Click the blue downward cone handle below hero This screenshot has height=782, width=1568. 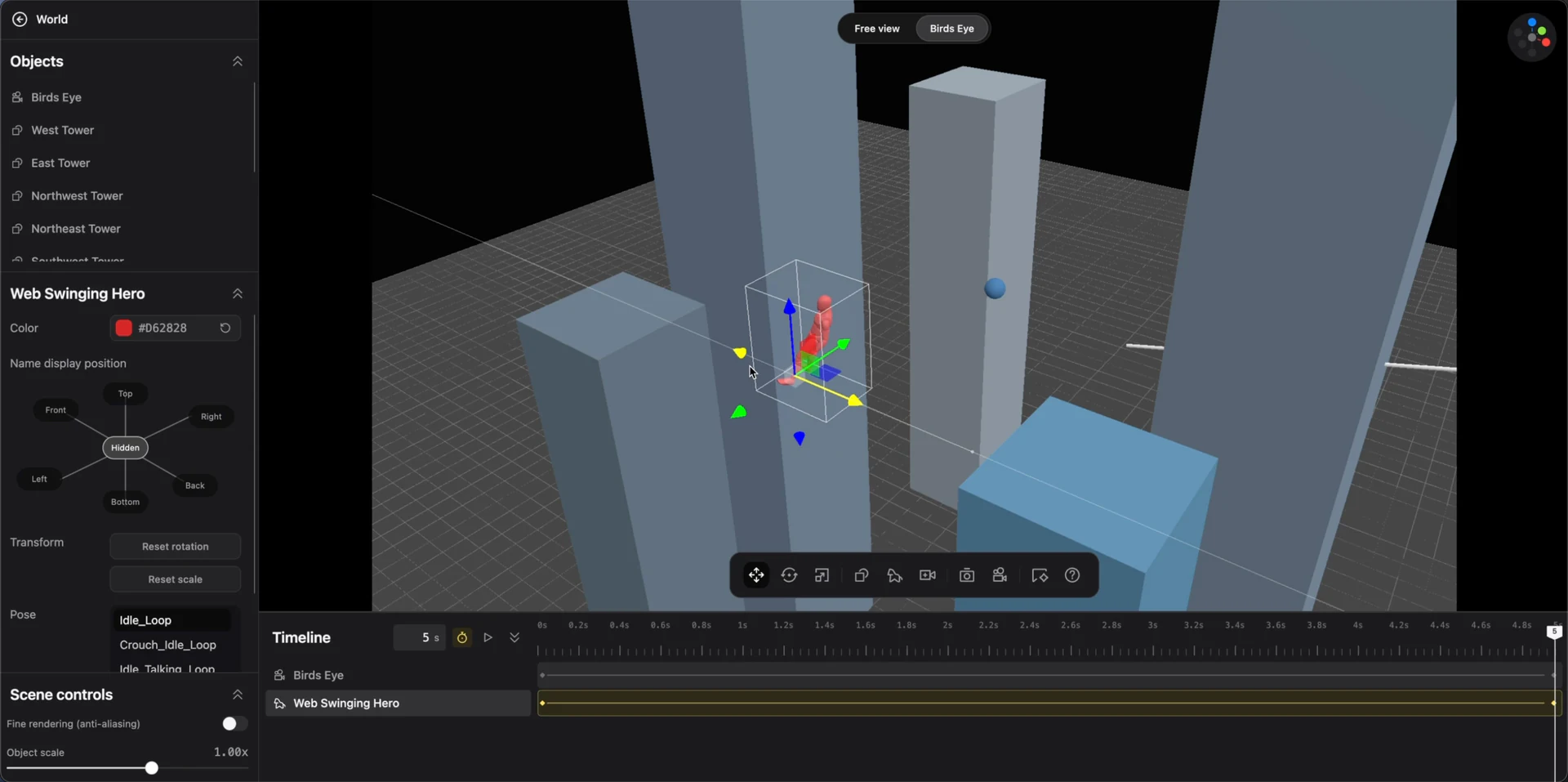point(800,439)
